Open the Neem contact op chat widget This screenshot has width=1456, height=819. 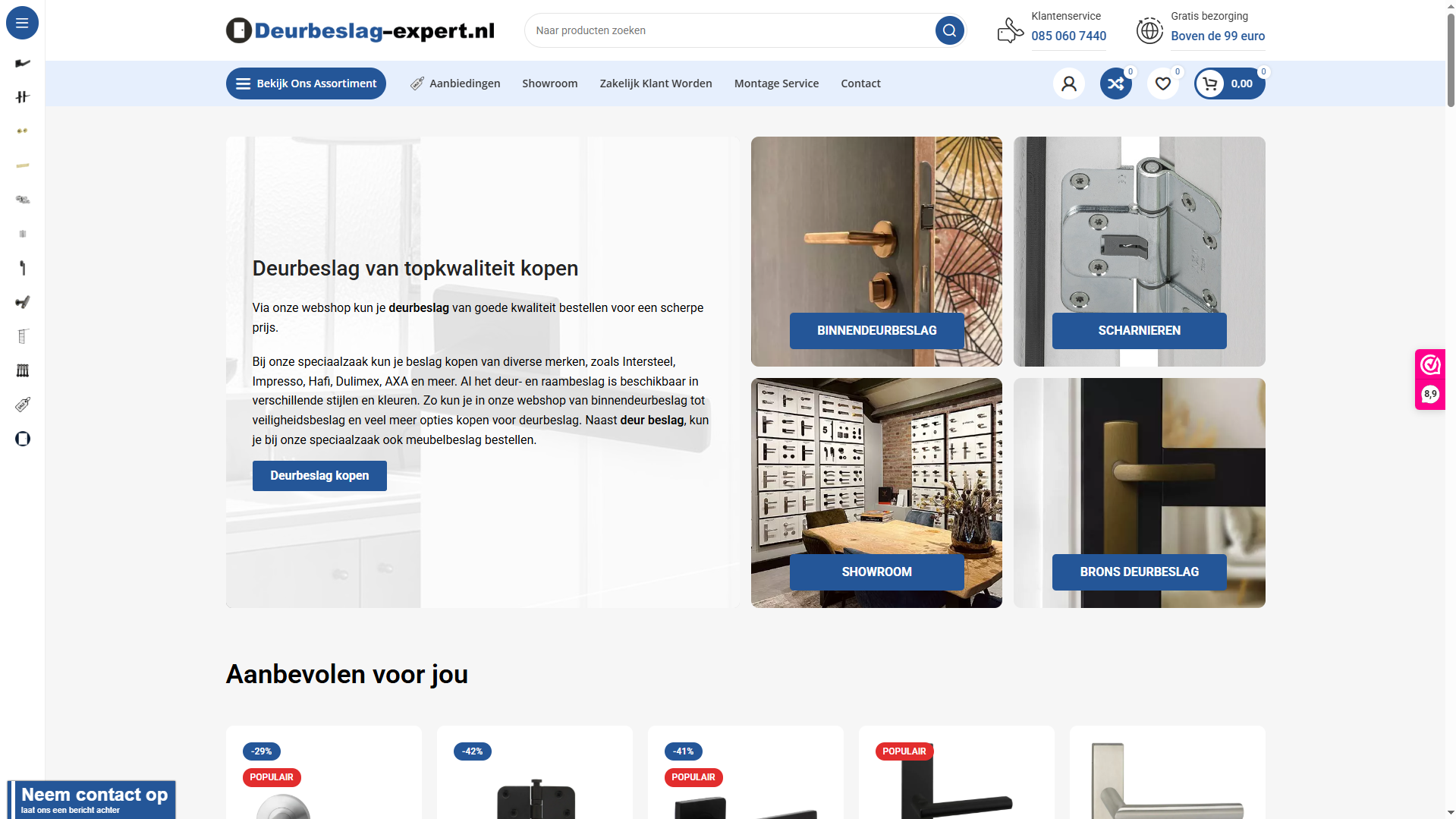[x=92, y=800]
